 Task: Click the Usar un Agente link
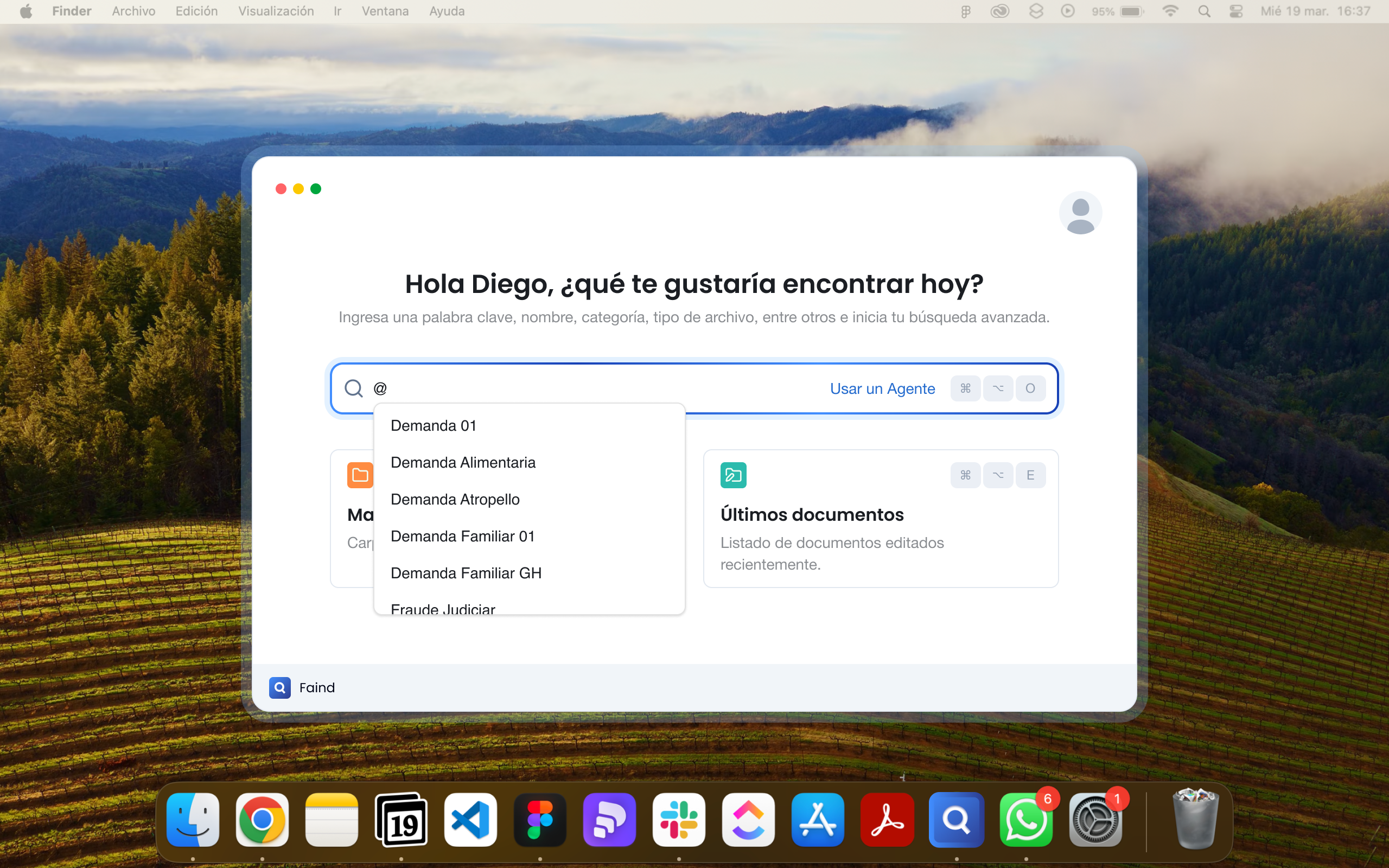click(882, 388)
